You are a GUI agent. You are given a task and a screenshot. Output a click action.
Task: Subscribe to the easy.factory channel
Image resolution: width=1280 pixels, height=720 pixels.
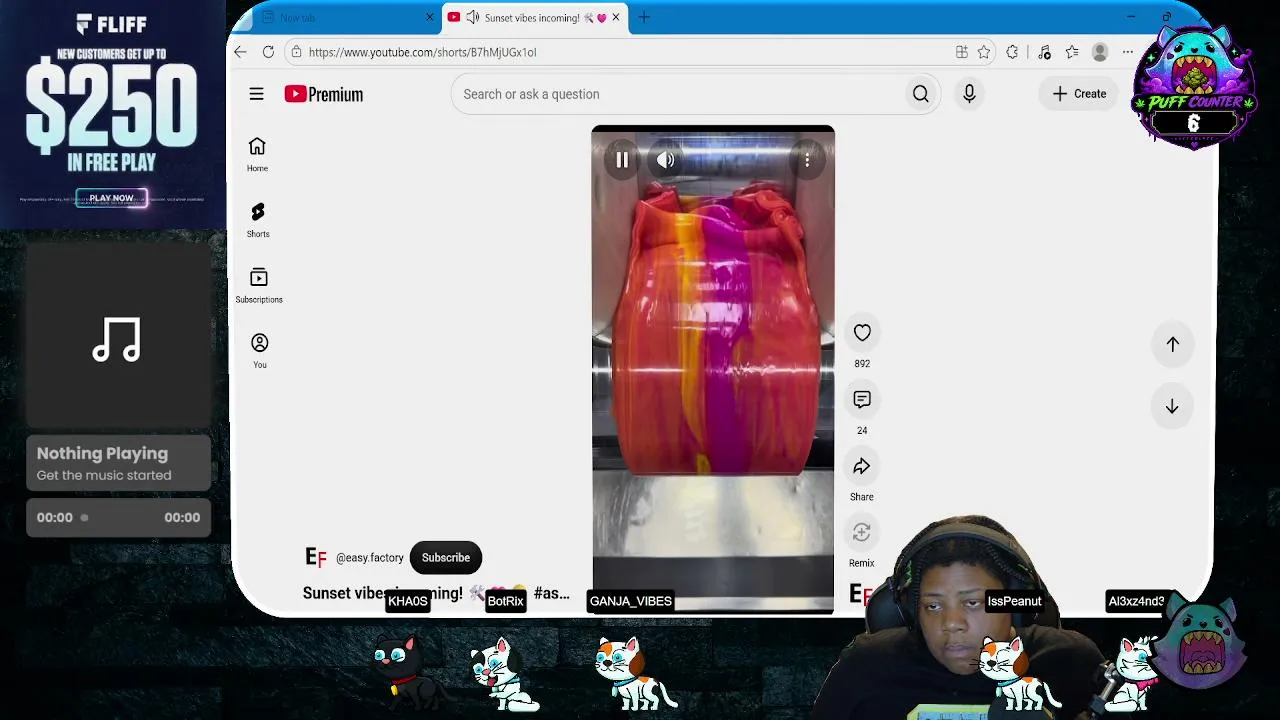click(x=446, y=558)
